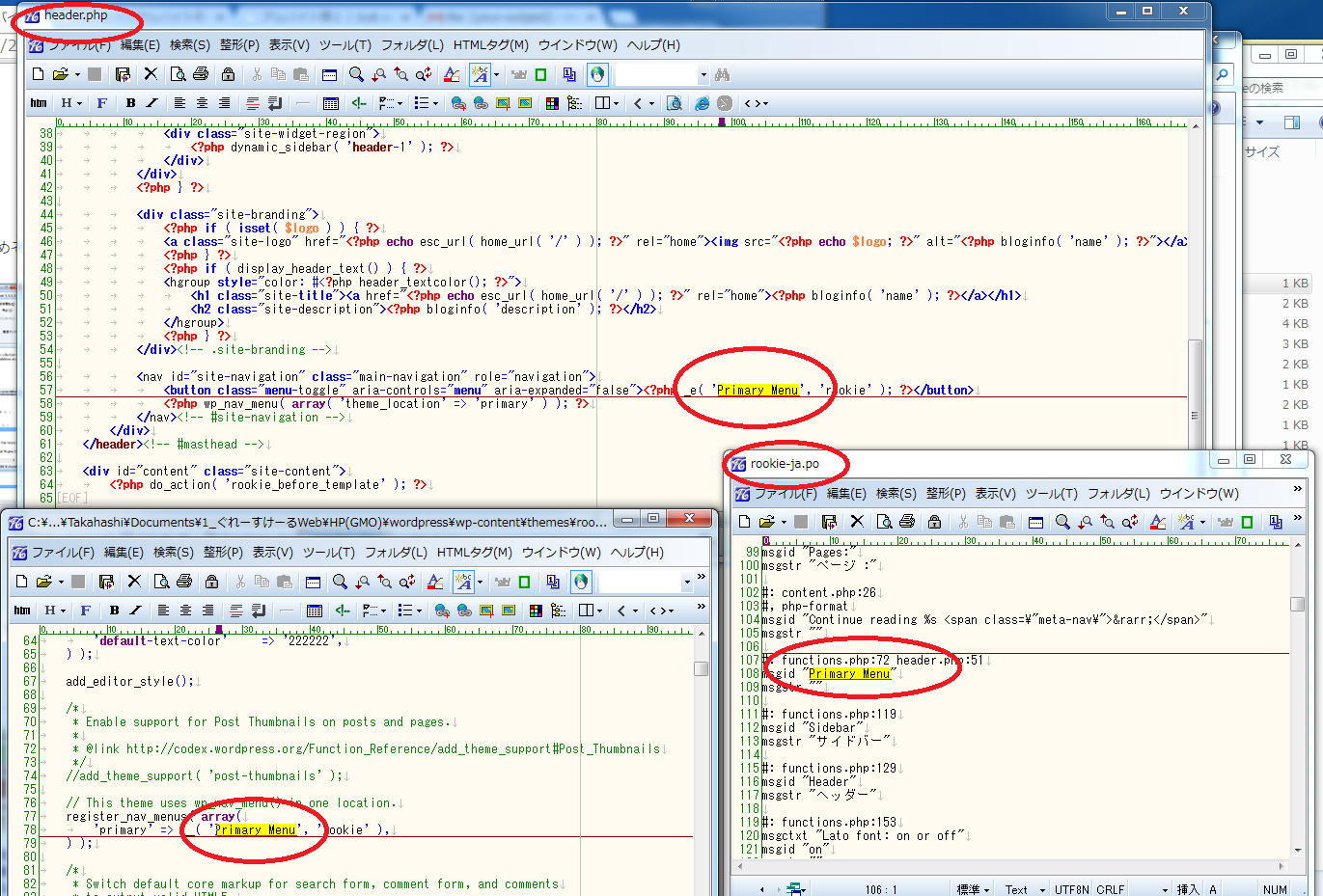Open the 標準 dropdown in rookie-ja.po status bar
The image size is (1323, 896).
(974, 889)
